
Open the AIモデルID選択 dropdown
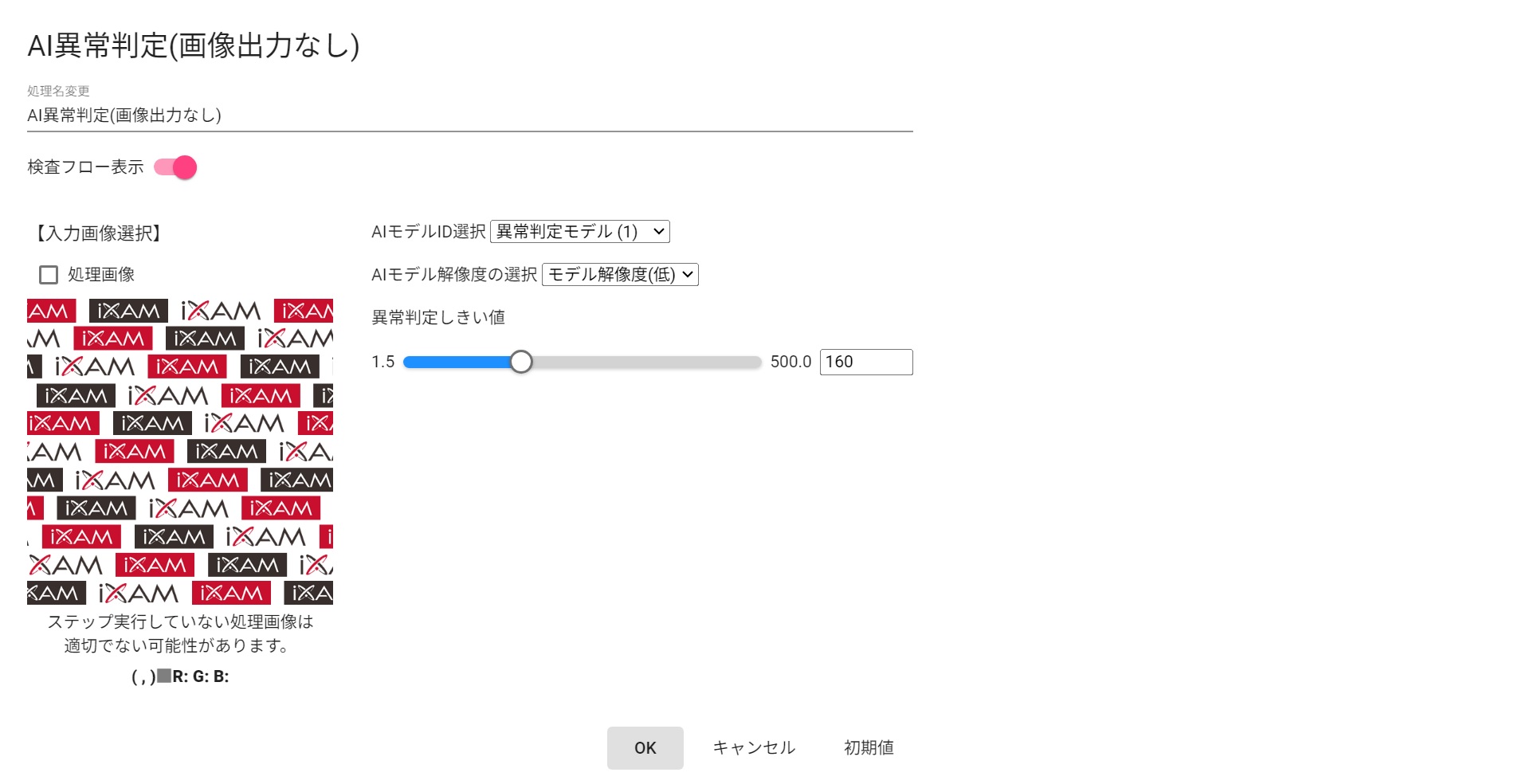click(579, 232)
